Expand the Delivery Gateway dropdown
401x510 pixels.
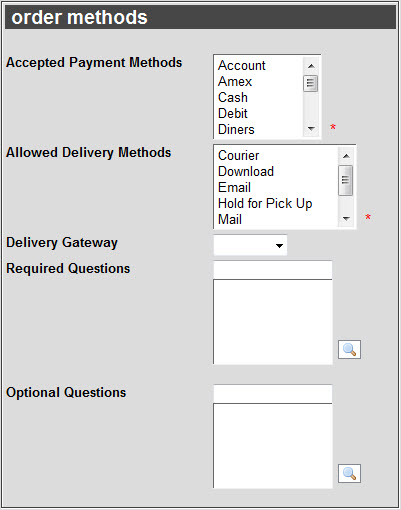(x=250, y=245)
